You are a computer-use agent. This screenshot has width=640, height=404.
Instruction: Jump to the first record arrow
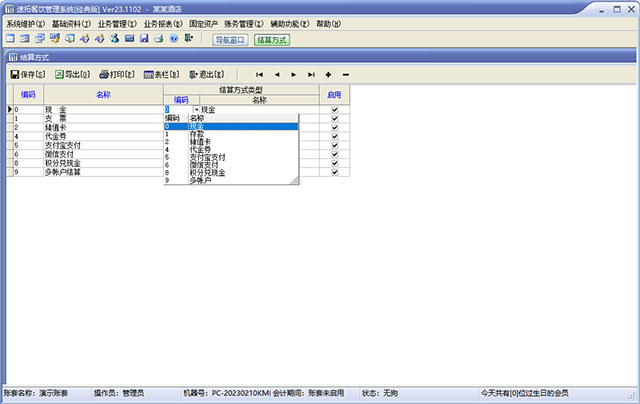(x=260, y=75)
